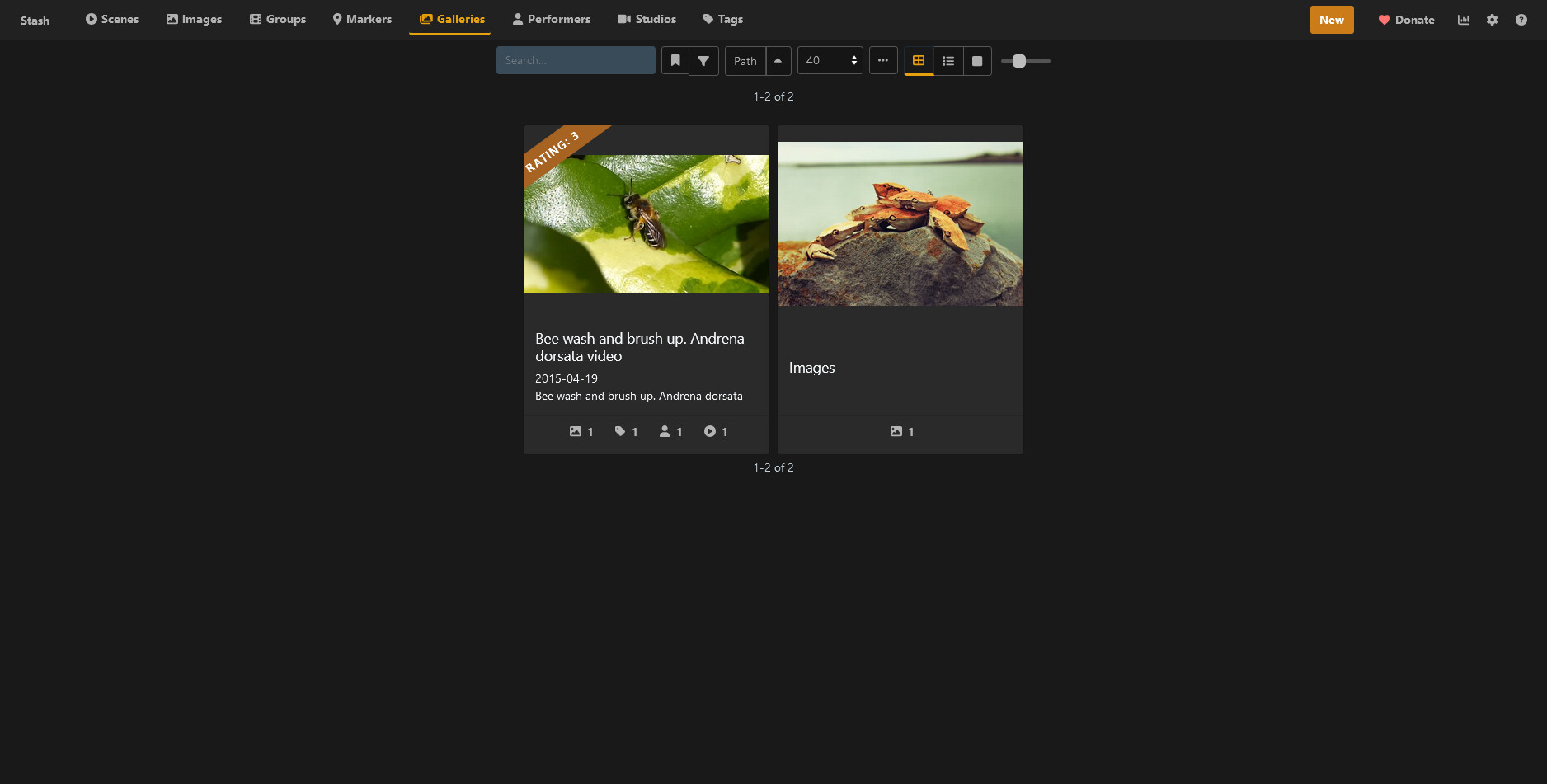Click image count icon on bee gallery
Image resolution: width=1547 pixels, height=784 pixels.
click(581, 431)
